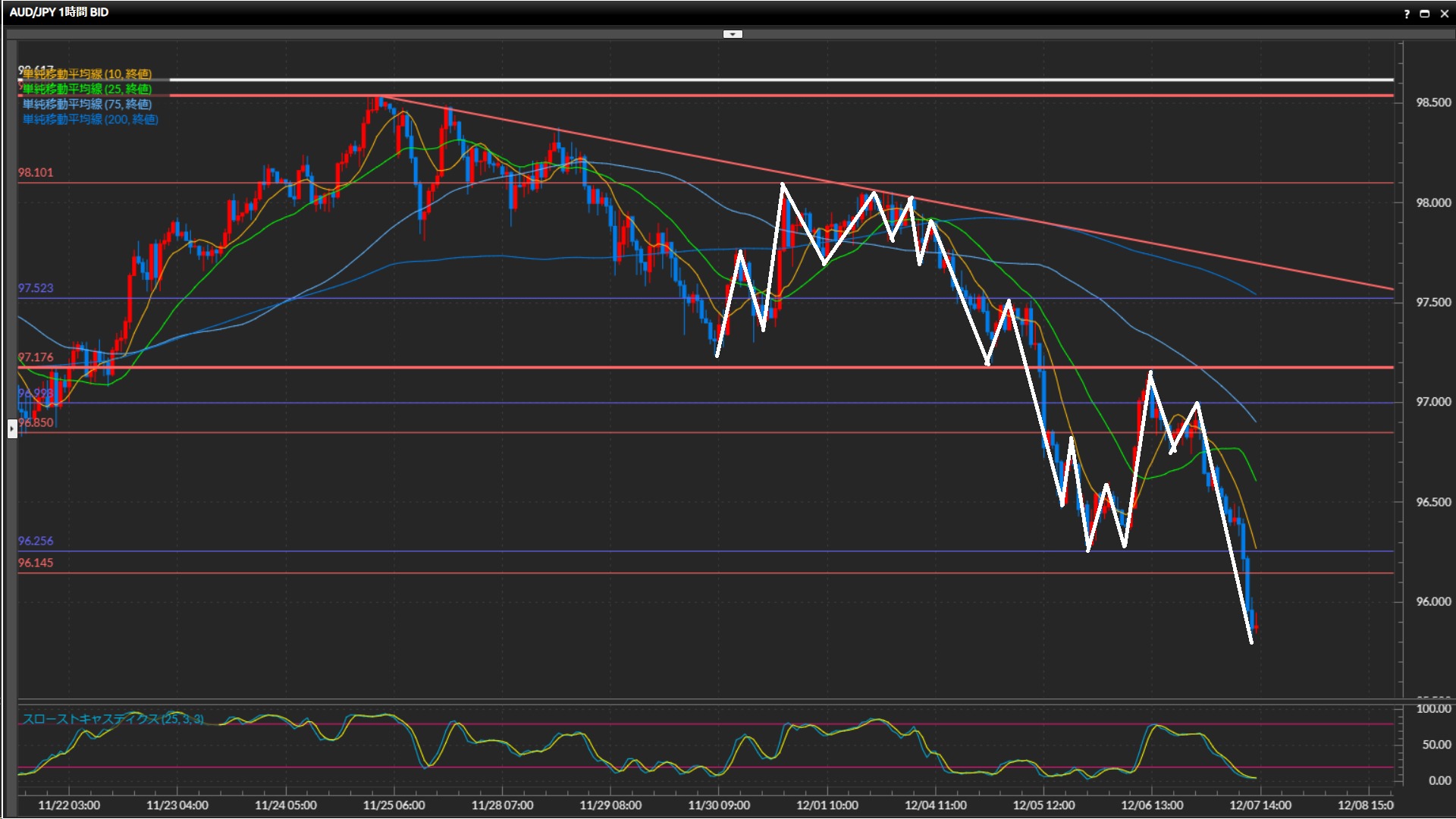1456x819 pixels.
Task: Click the 98.101 horizontal line label
Action: [x=36, y=173]
